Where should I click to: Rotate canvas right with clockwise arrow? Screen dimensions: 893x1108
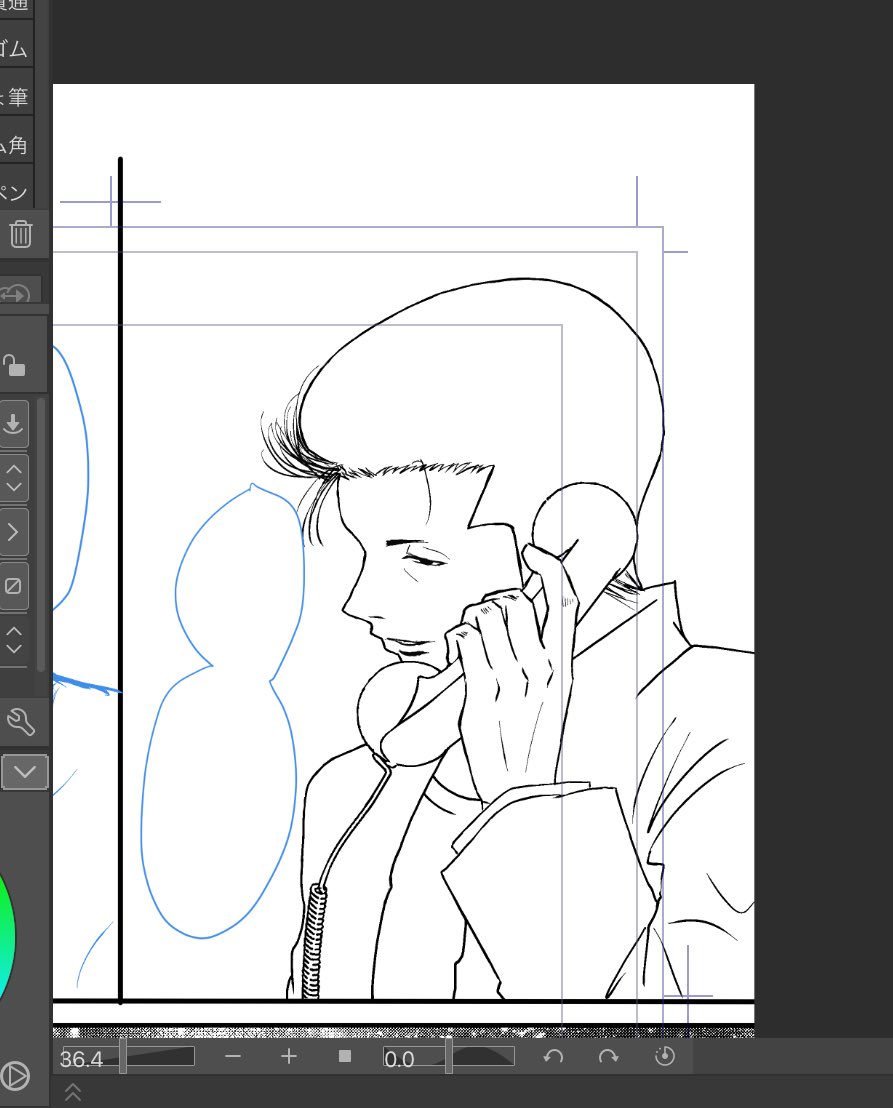[x=608, y=1057]
